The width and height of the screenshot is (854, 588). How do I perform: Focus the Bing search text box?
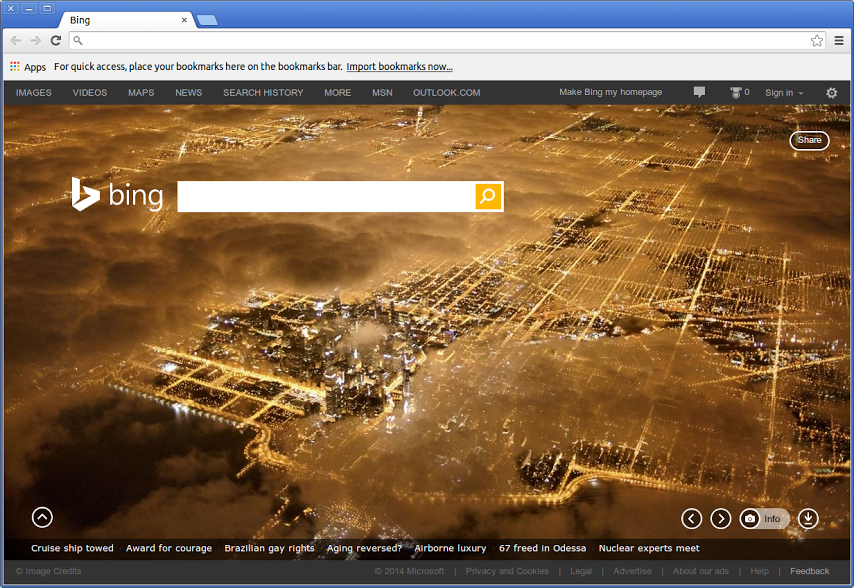[325, 197]
